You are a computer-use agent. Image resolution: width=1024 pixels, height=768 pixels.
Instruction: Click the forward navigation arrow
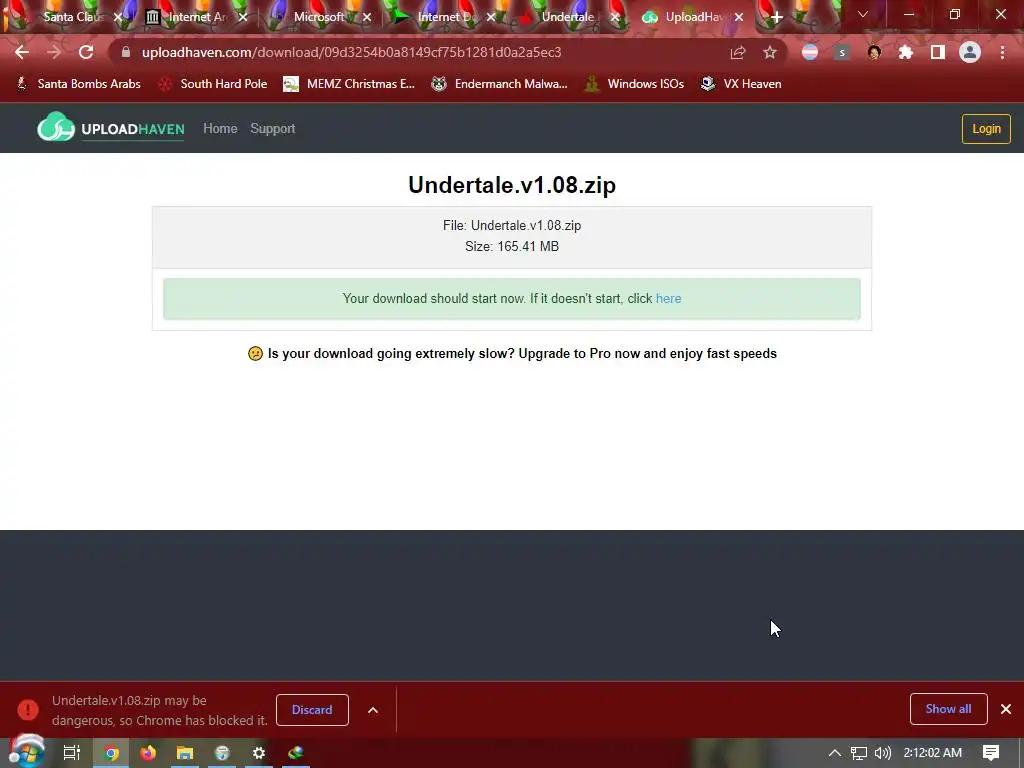54,52
